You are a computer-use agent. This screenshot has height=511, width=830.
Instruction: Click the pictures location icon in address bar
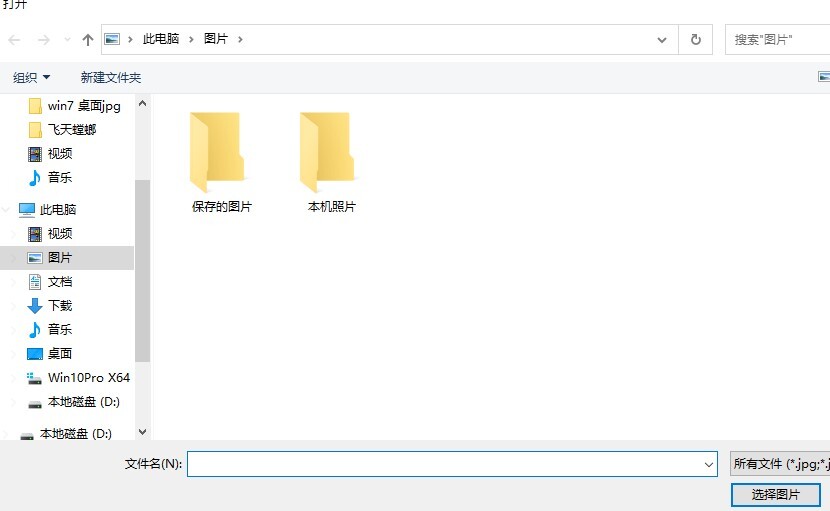tap(112, 39)
